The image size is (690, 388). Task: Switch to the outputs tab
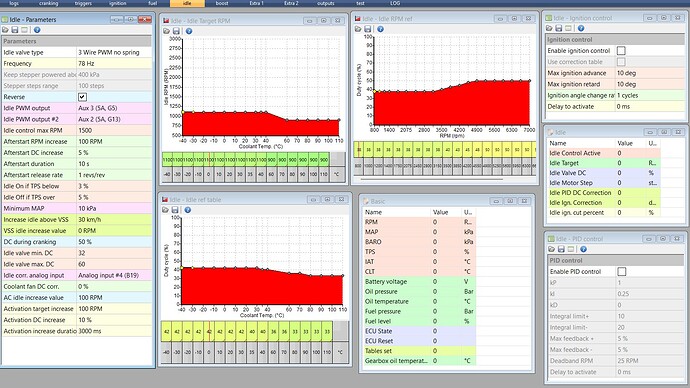coord(326,3)
